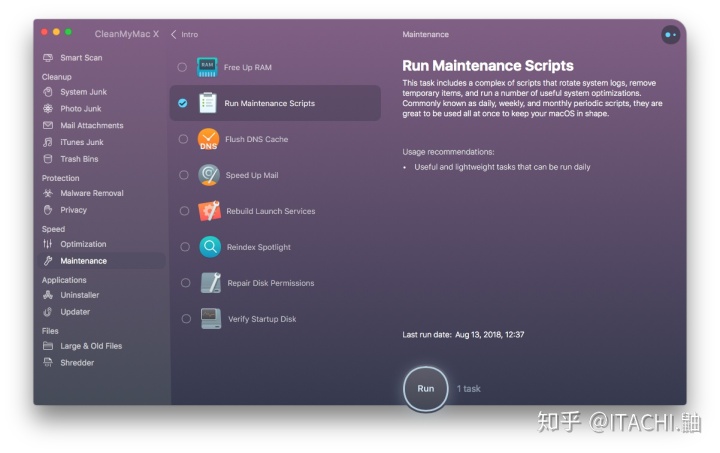Viewport: 720px width, 453px height.
Task: Click the Uninstaller icon in sidebar
Action: (x=48, y=295)
